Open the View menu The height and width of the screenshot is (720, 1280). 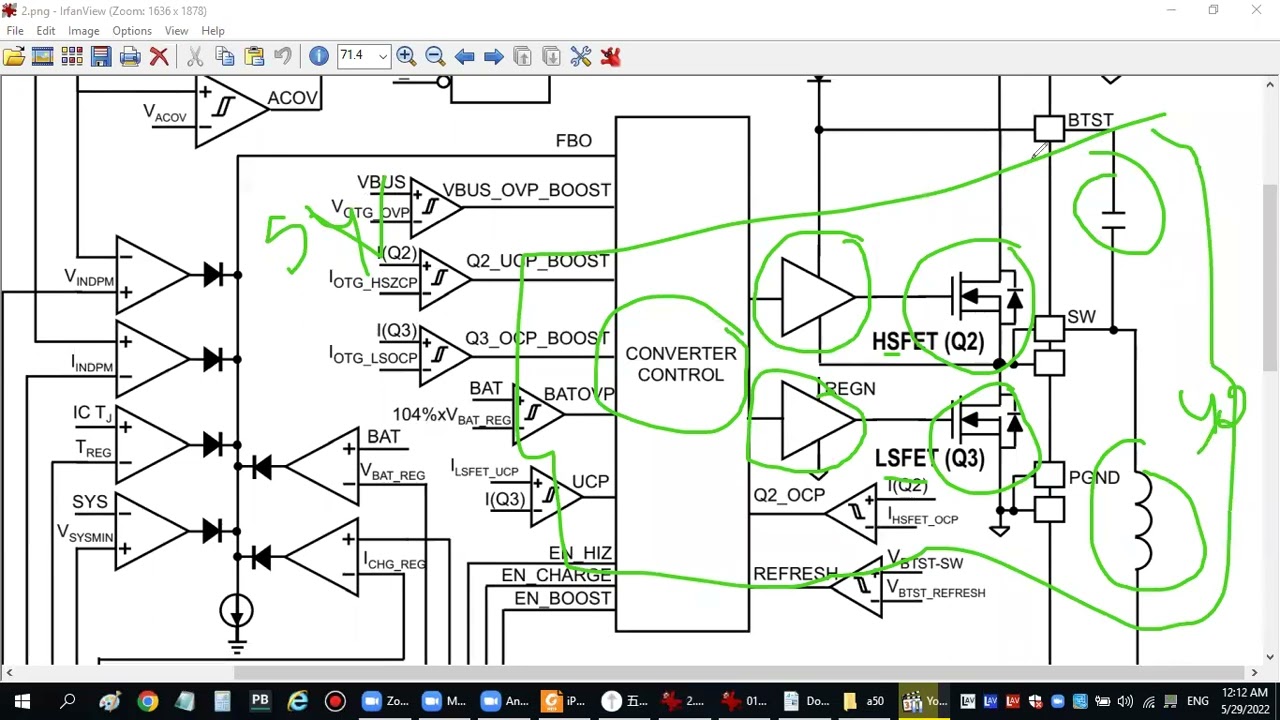(176, 31)
